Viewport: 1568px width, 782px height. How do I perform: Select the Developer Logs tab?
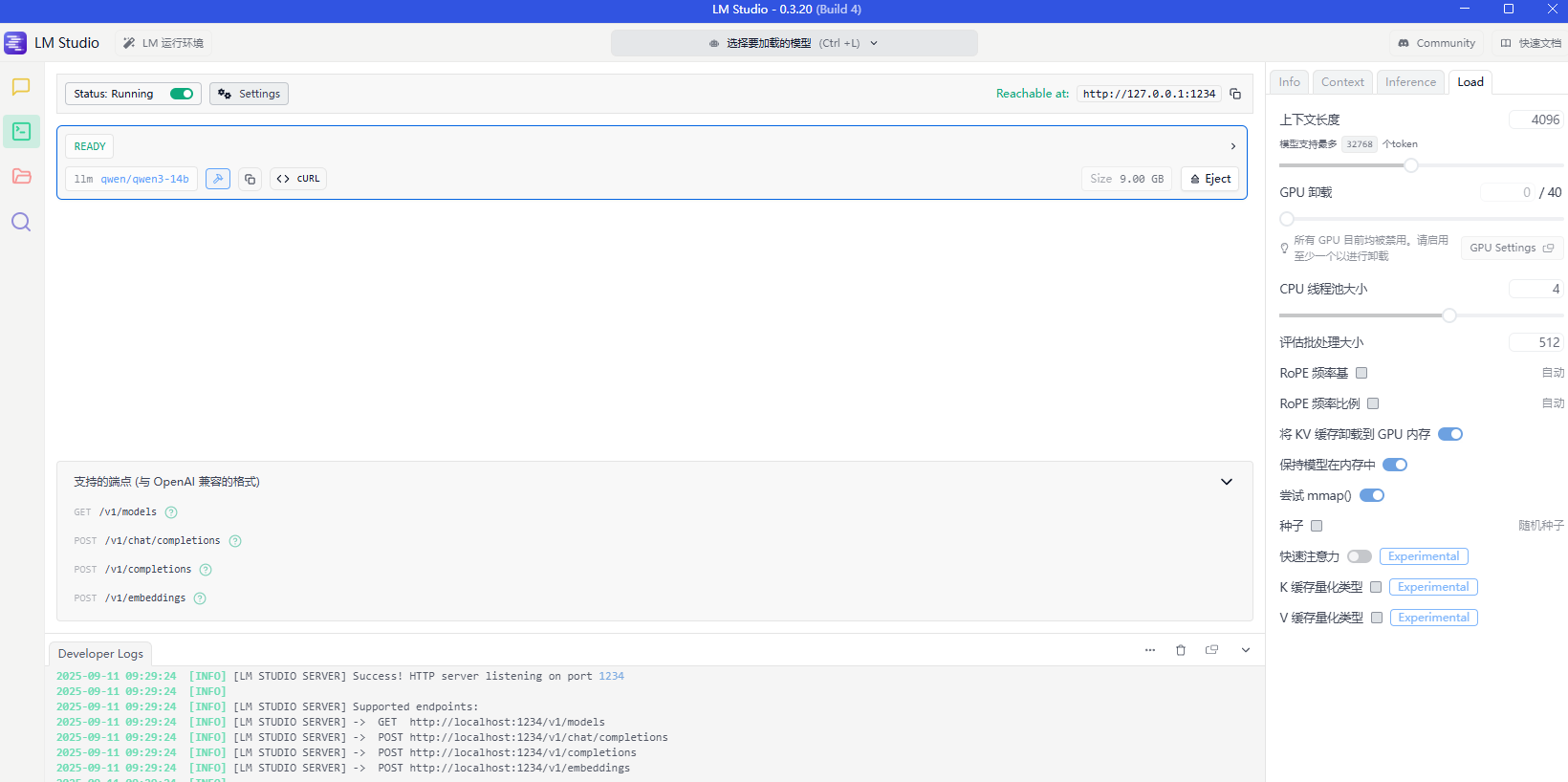coord(100,654)
